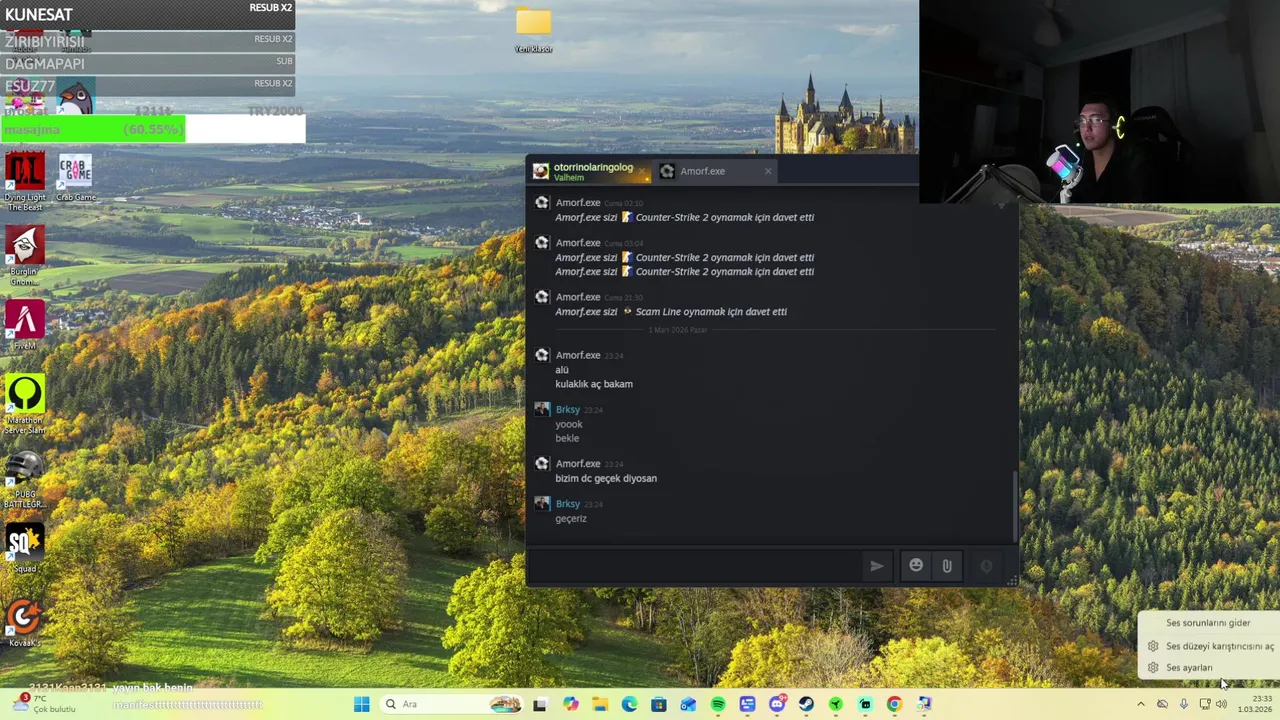
Task: Open File Explorer from the taskbar
Action: pos(599,704)
